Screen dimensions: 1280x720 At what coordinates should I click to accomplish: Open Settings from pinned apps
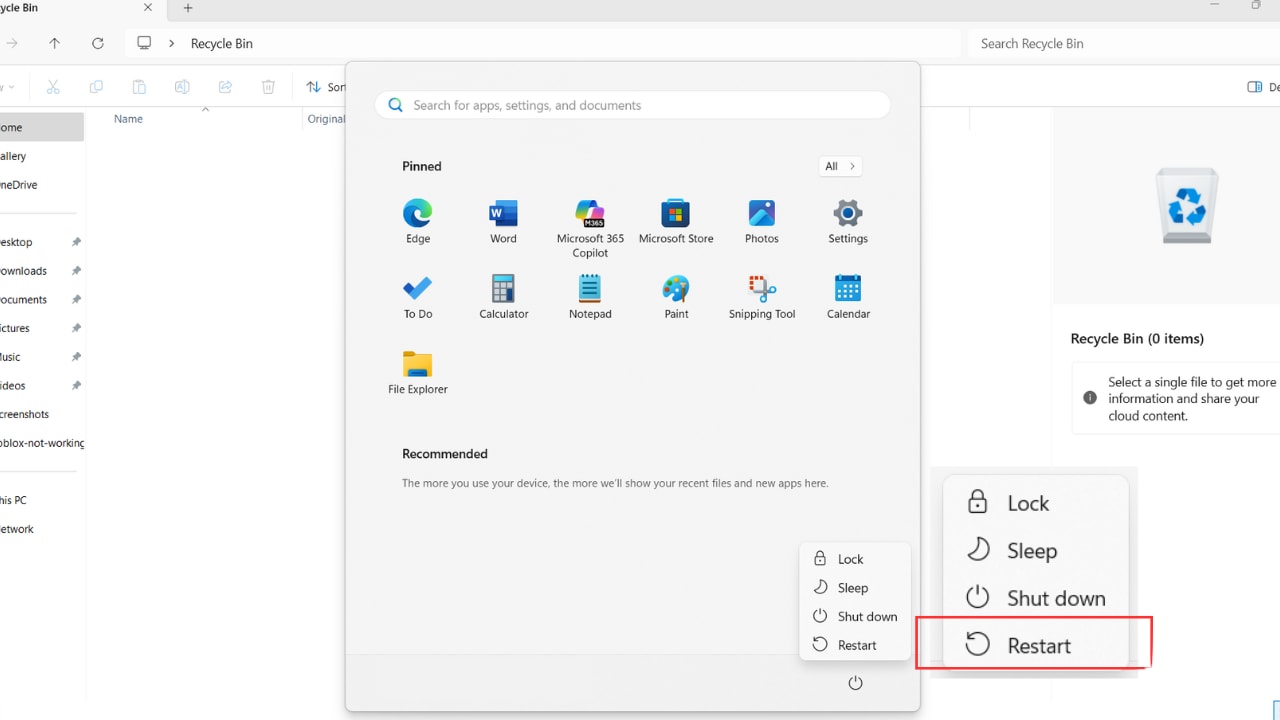coord(848,222)
